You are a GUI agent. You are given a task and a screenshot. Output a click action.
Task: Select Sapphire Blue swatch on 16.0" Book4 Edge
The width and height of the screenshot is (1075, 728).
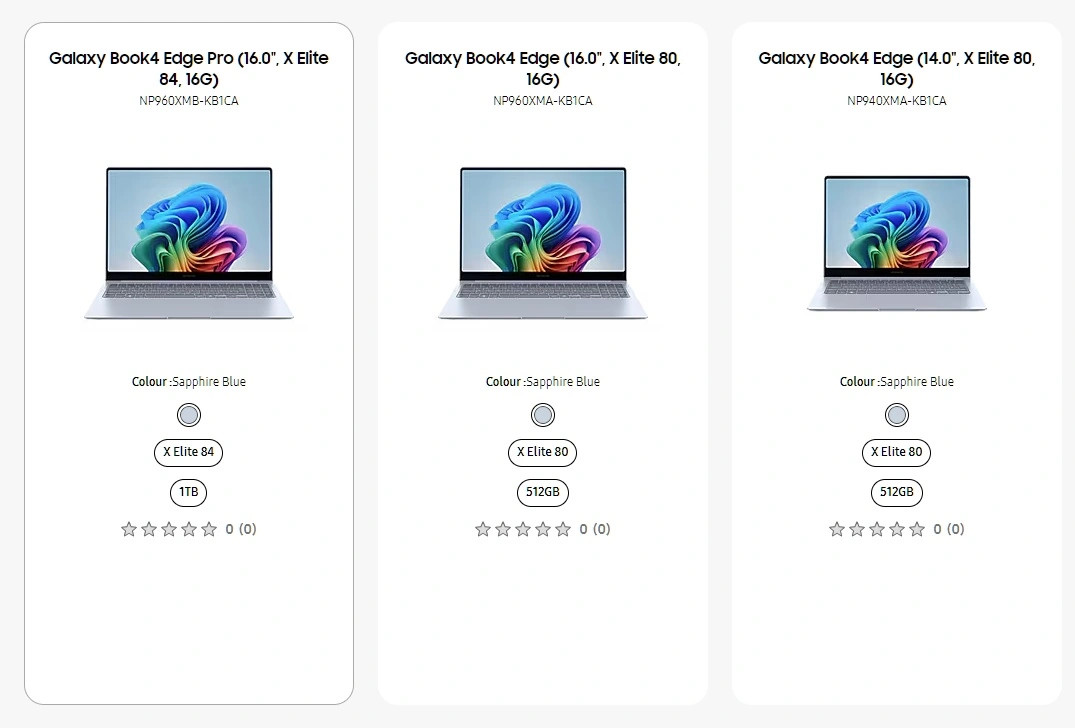pyautogui.click(x=542, y=415)
